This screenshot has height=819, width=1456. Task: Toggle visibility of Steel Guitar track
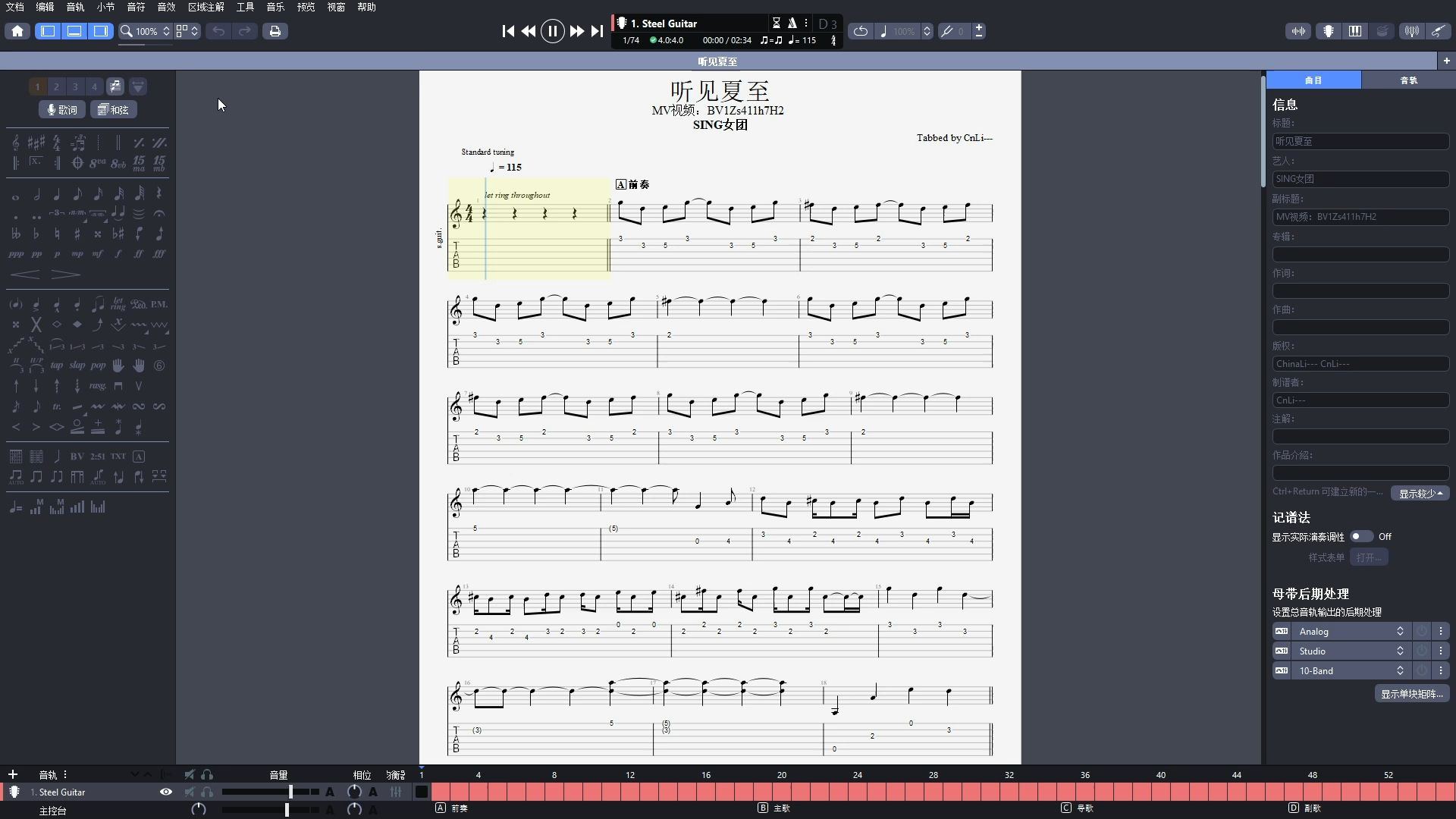pyautogui.click(x=166, y=792)
